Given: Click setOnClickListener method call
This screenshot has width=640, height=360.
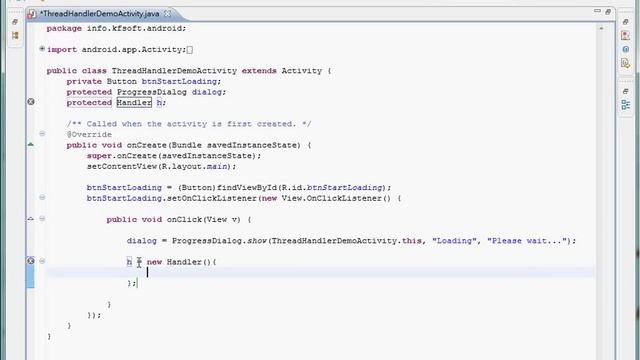Looking at the screenshot, I should pos(212,198).
